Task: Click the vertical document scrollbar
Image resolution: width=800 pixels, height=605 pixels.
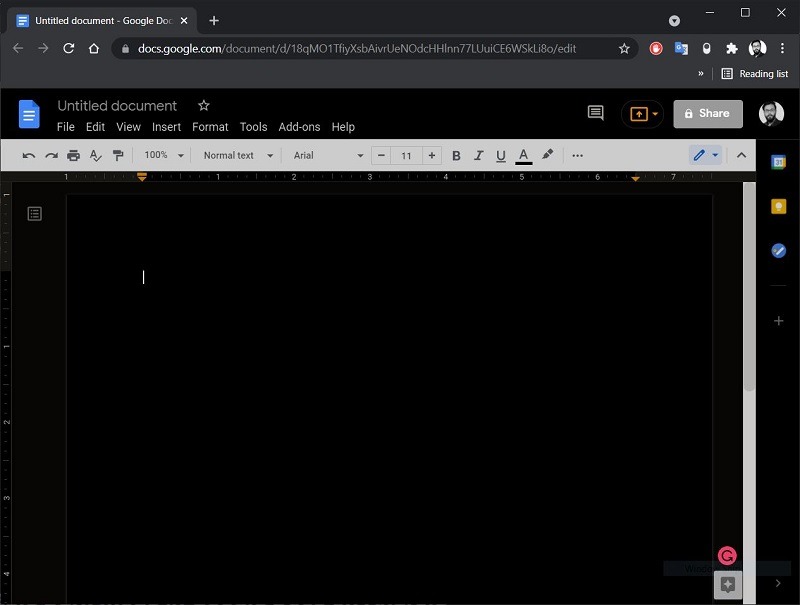Action: pos(749,287)
